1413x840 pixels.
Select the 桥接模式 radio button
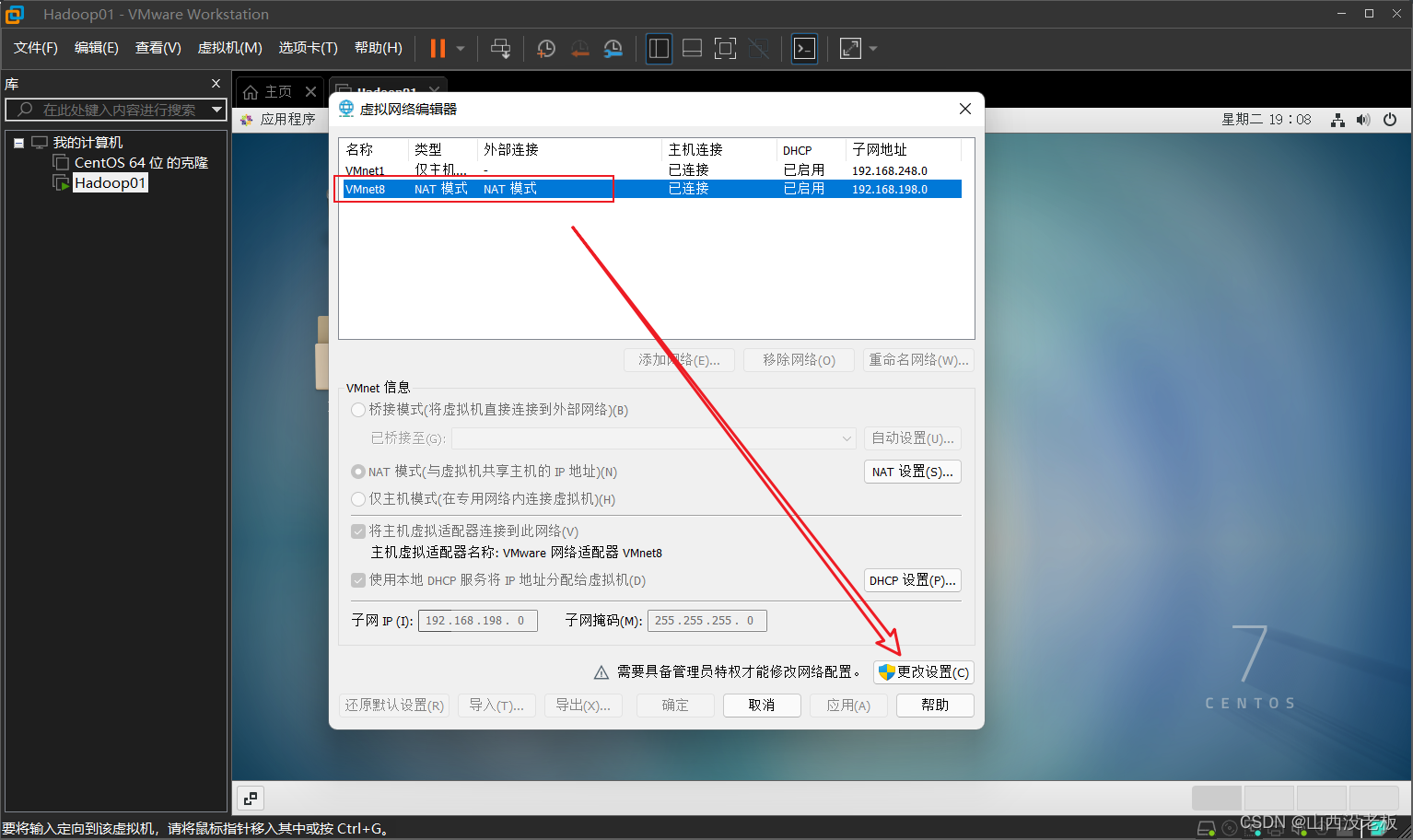click(x=358, y=410)
